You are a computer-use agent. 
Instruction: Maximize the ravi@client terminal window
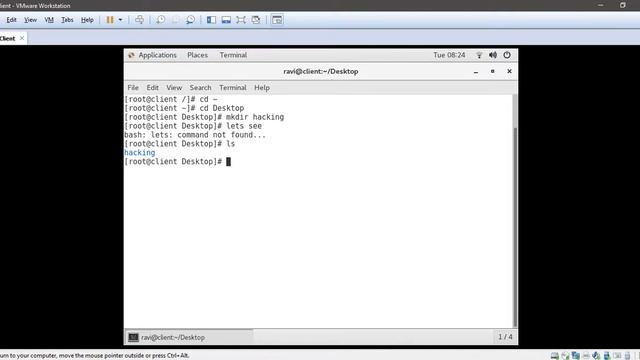493,71
